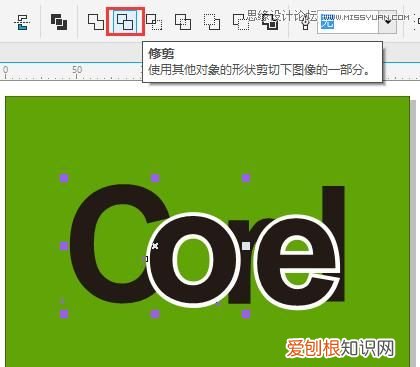The width and height of the screenshot is (420, 367).
Task: Click the Simplify shaping icon
Action: (183, 22)
